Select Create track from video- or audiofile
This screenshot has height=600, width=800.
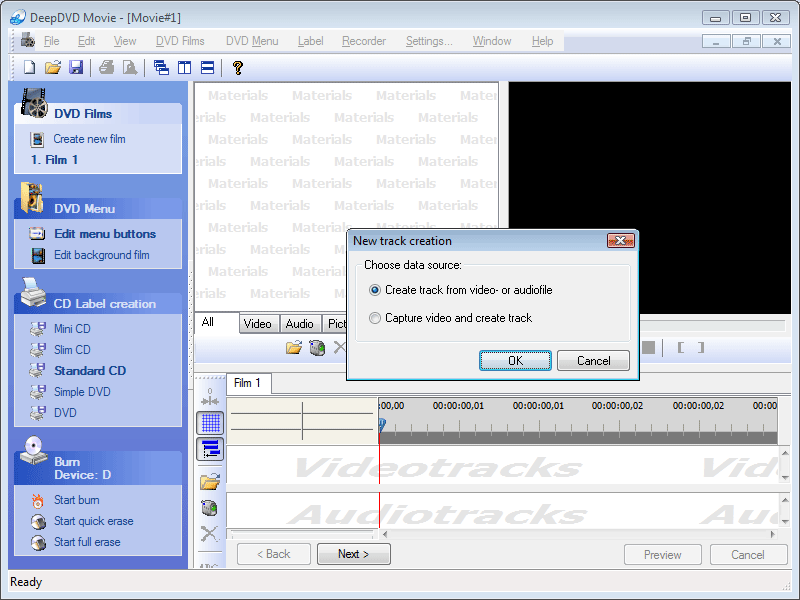point(461,290)
